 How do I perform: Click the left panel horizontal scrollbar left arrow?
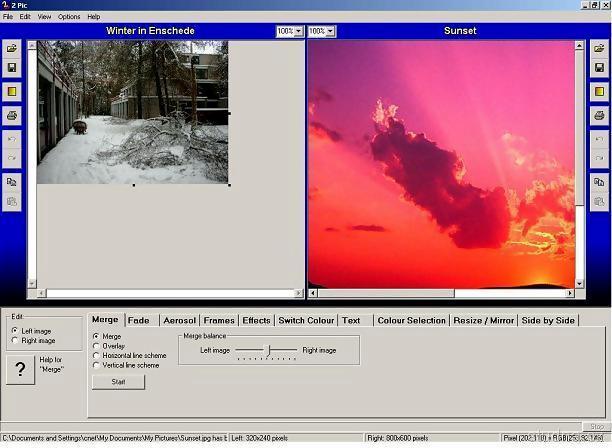coord(42,293)
